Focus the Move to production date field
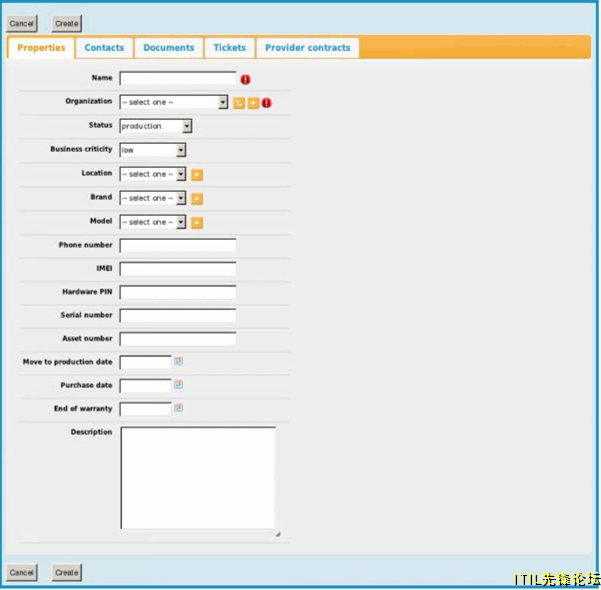The width and height of the screenshot is (601, 590). click(x=145, y=362)
